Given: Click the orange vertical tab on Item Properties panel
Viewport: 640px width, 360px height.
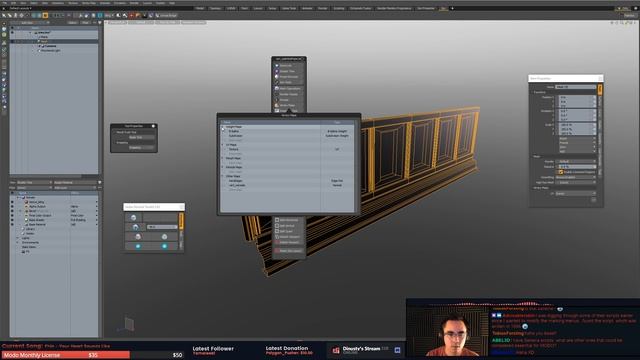Looking at the screenshot, I should [600, 89].
